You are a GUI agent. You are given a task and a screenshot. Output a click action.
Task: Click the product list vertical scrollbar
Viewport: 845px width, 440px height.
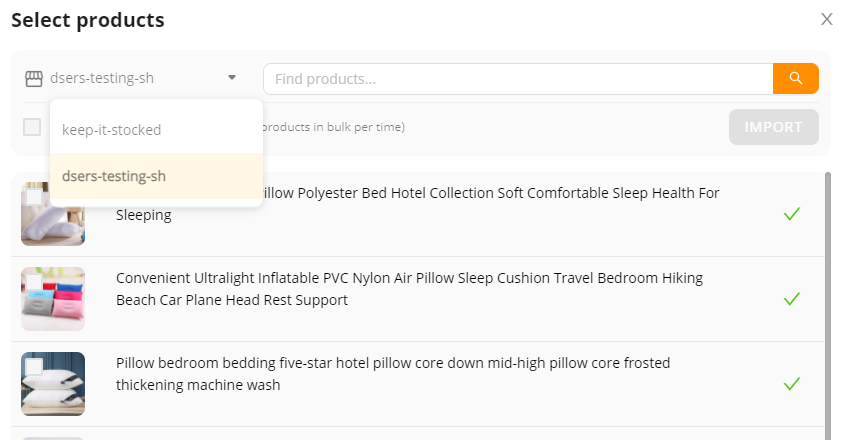[828, 306]
